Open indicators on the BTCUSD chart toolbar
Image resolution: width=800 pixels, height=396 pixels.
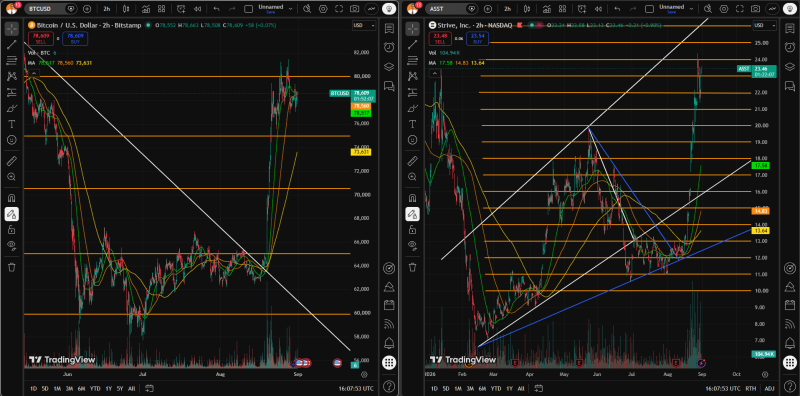click(x=146, y=9)
